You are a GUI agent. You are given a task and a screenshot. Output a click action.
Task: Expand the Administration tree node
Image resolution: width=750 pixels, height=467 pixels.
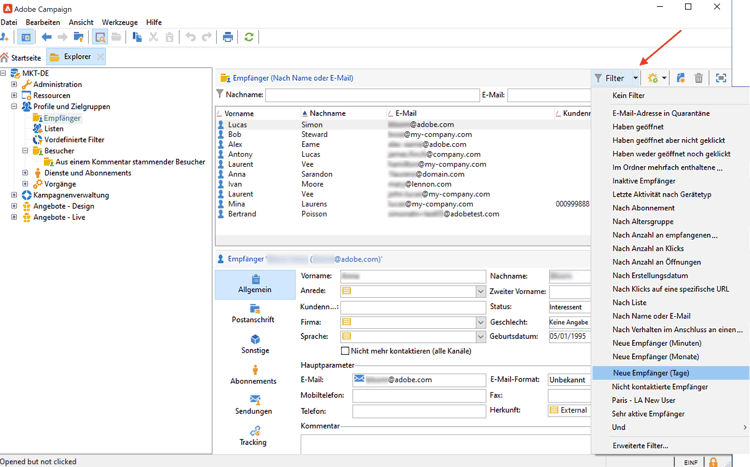pos(14,85)
